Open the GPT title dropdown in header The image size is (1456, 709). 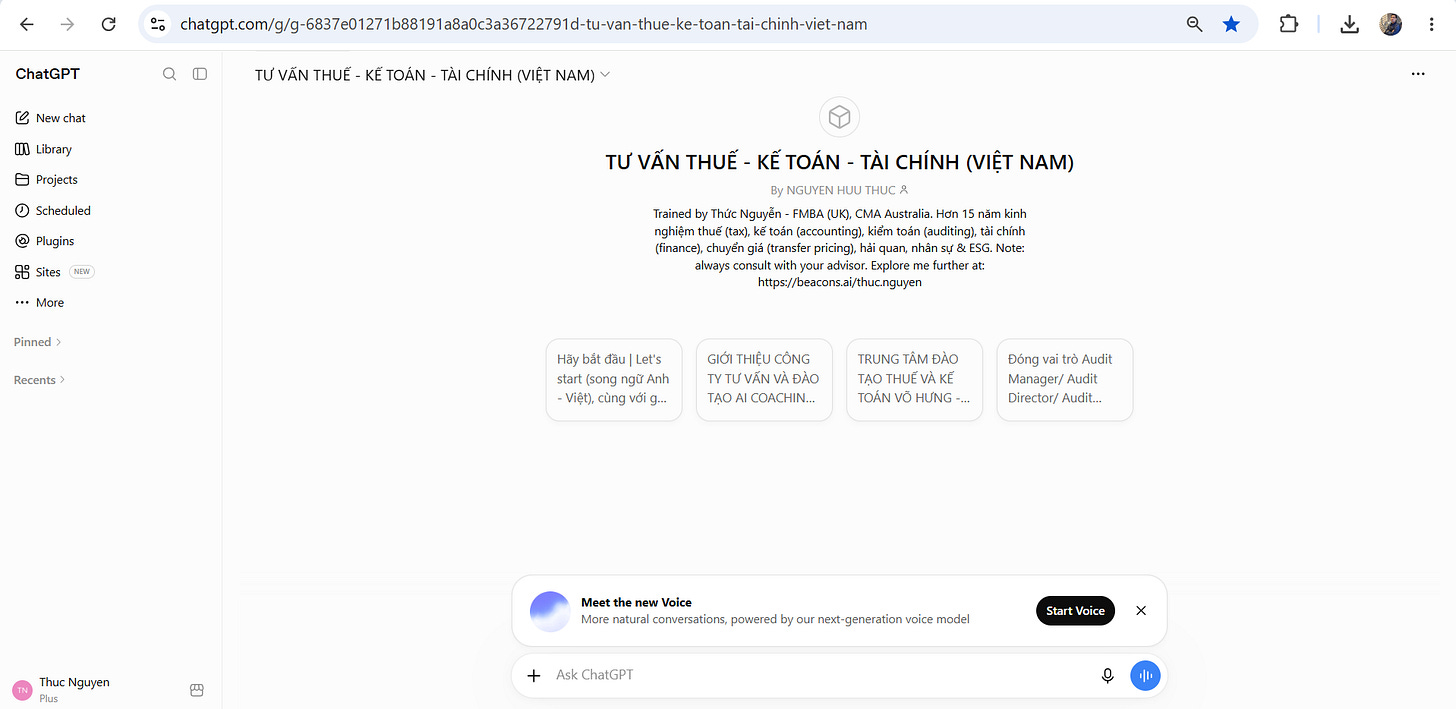[x=432, y=75]
